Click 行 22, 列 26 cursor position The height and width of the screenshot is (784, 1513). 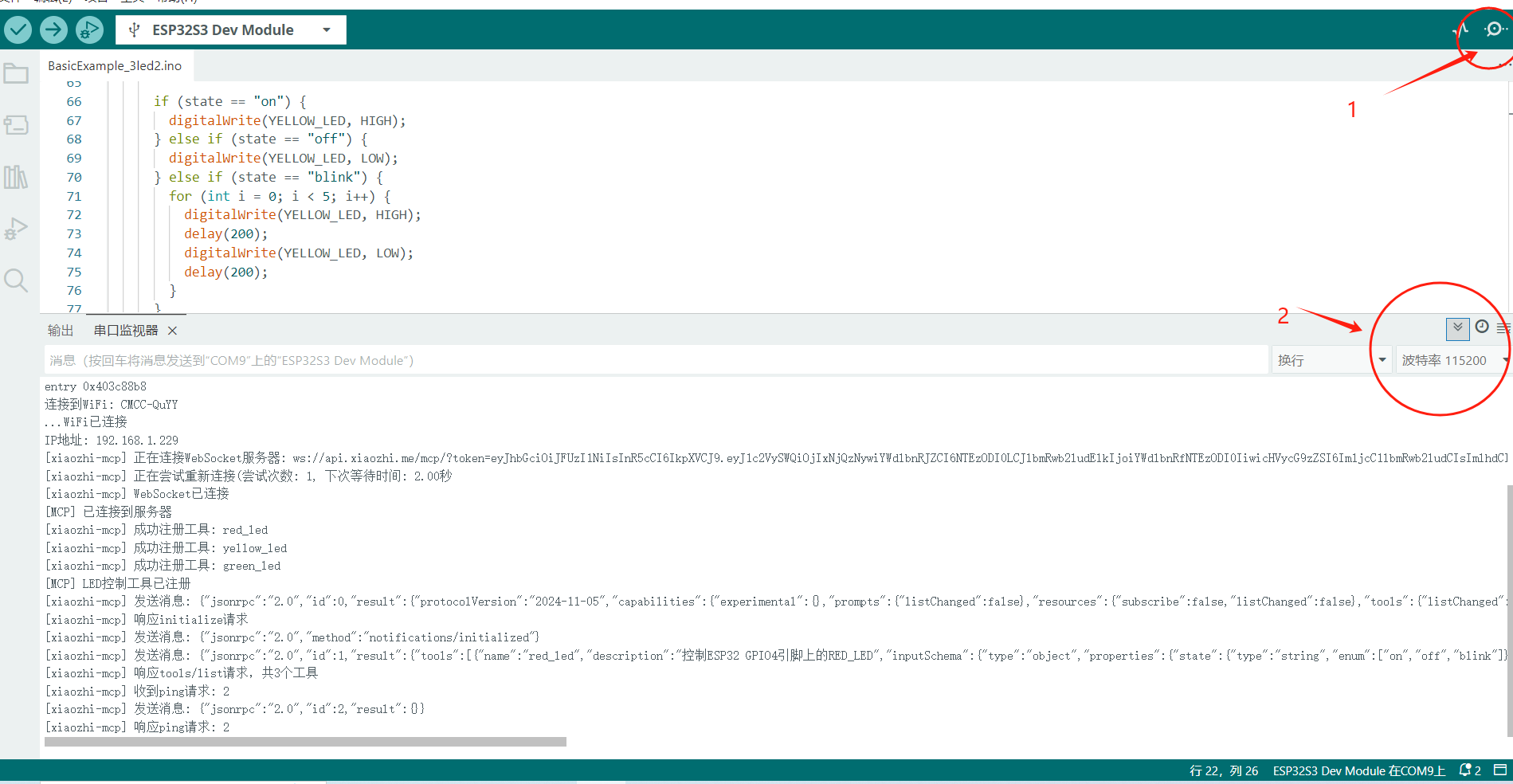1223,770
